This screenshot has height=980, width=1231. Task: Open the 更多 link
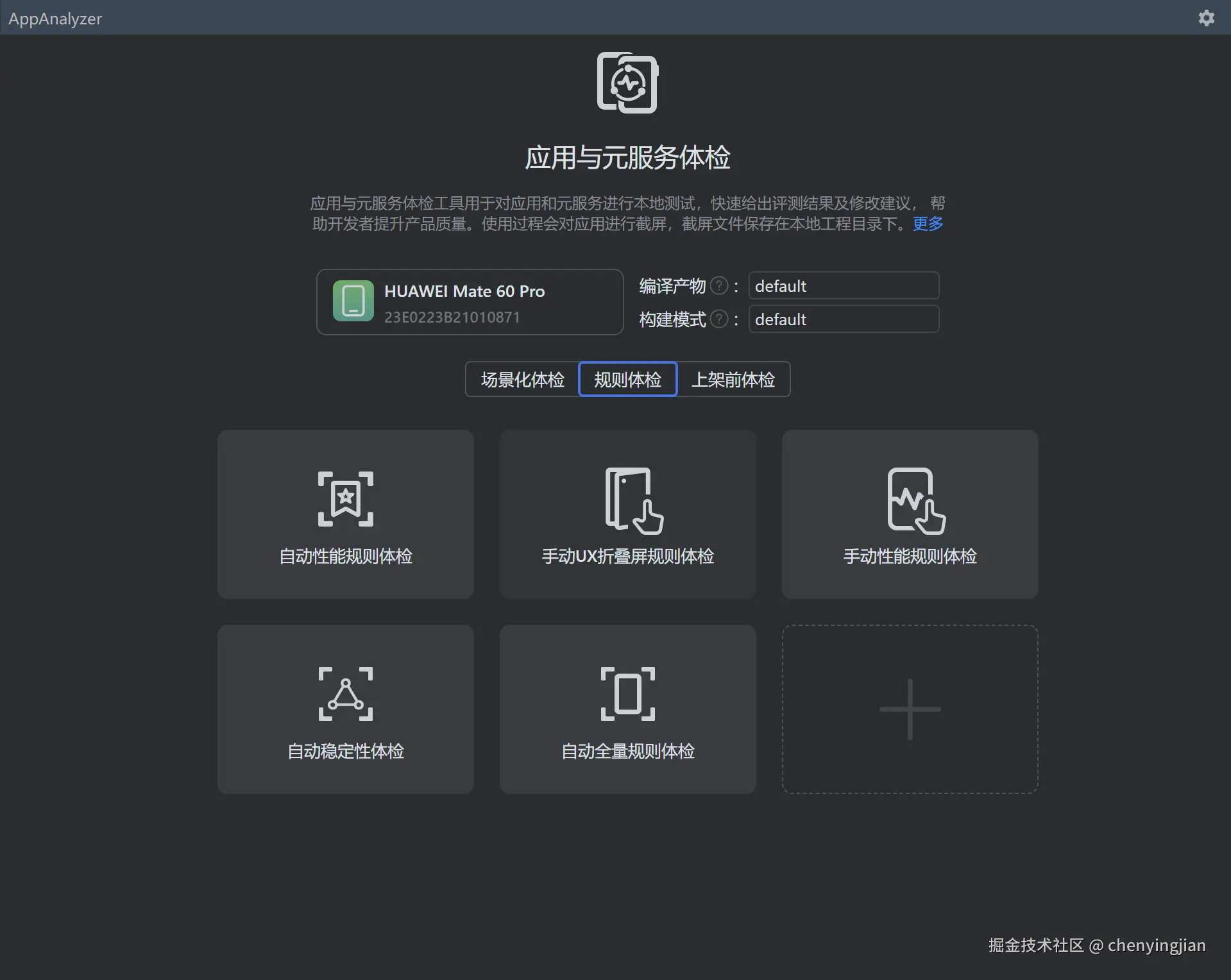927,224
